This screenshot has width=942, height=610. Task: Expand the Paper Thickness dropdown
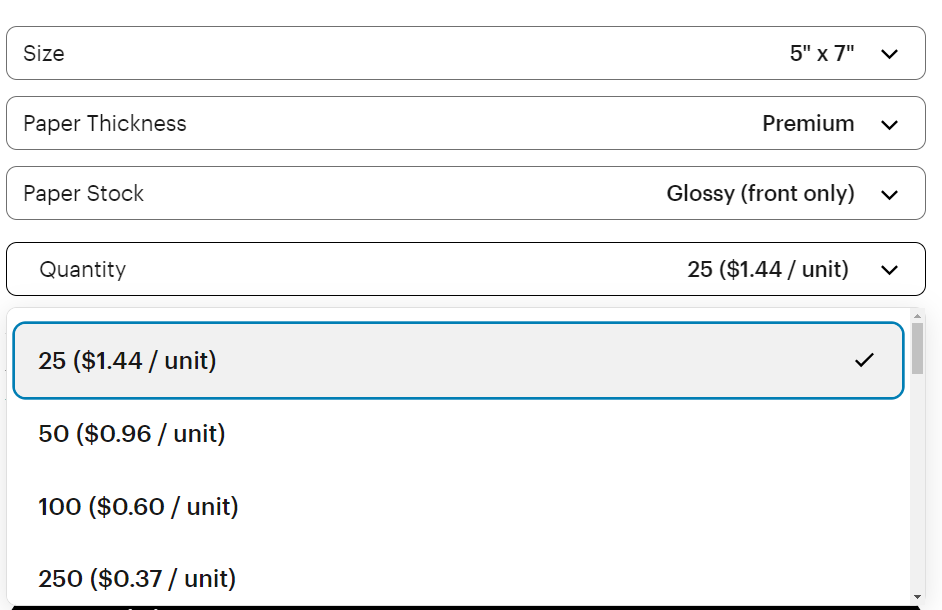point(465,124)
